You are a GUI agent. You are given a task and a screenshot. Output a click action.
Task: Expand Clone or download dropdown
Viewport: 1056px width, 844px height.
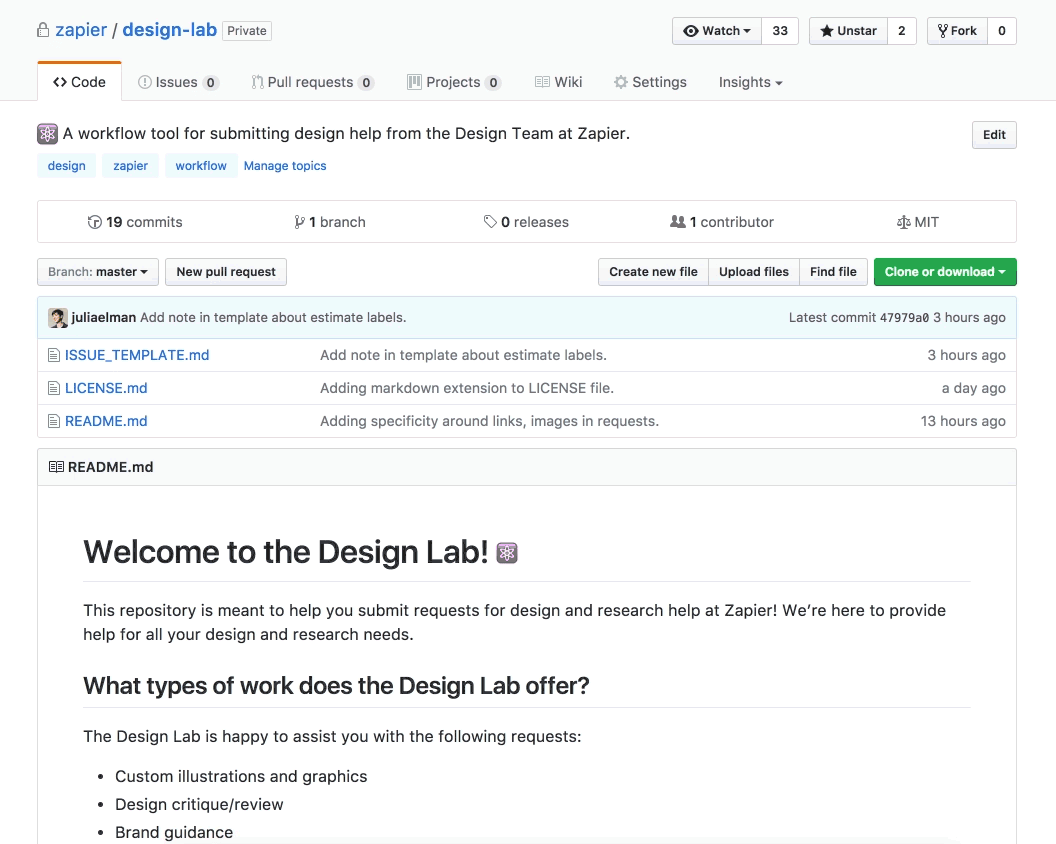(945, 272)
